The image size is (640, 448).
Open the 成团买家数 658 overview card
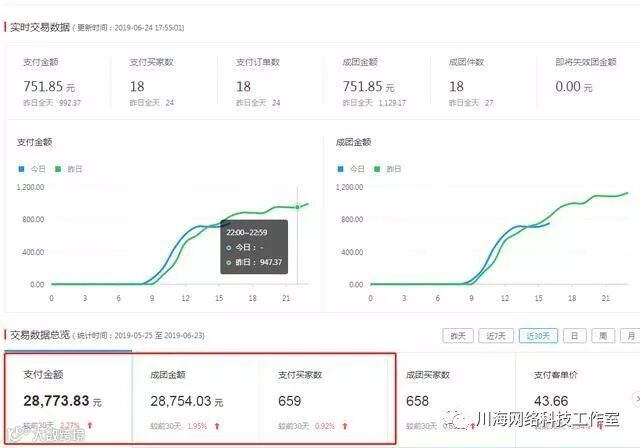click(x=451, y=398)
